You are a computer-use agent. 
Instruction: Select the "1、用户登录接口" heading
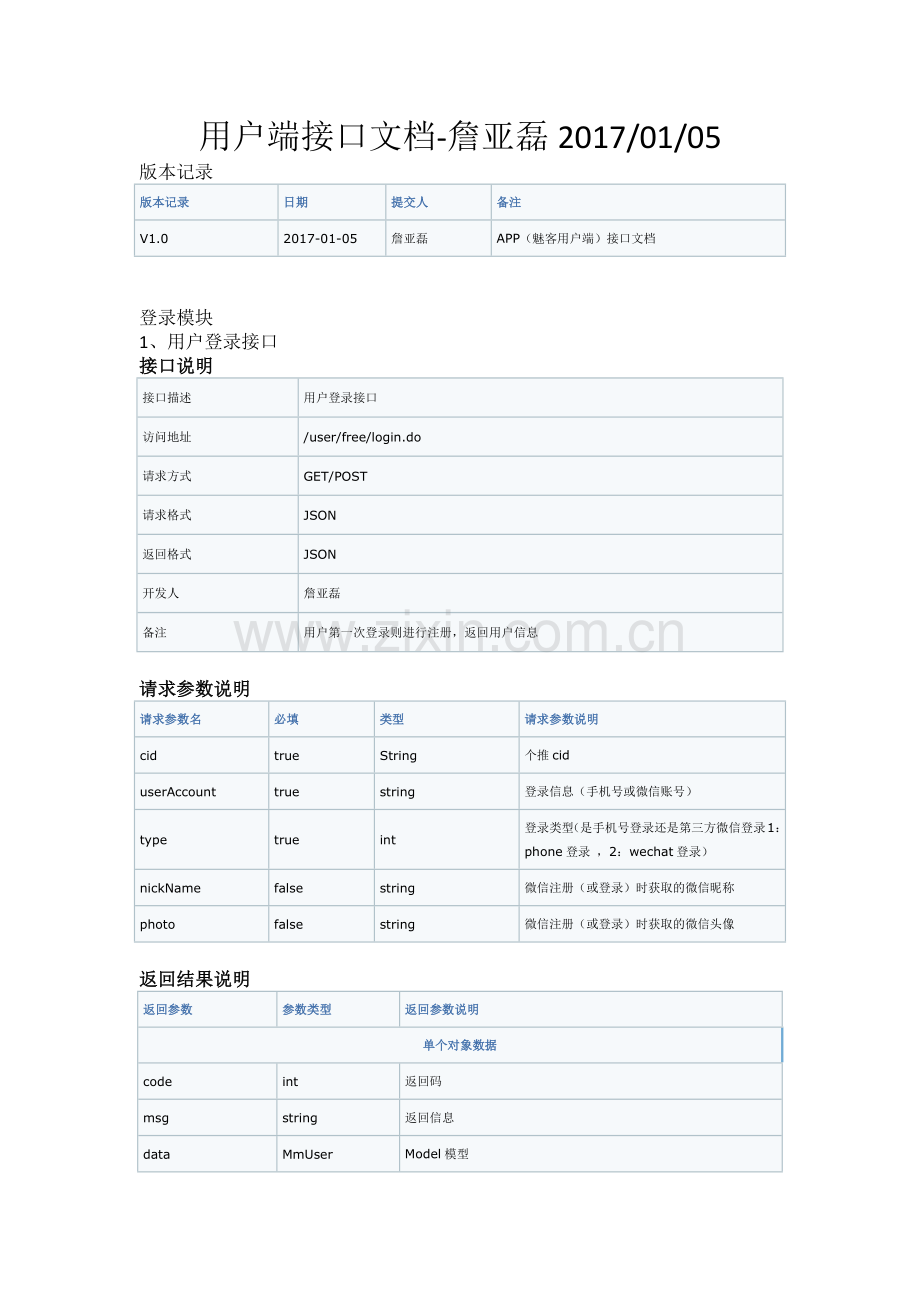coord(208,342)
